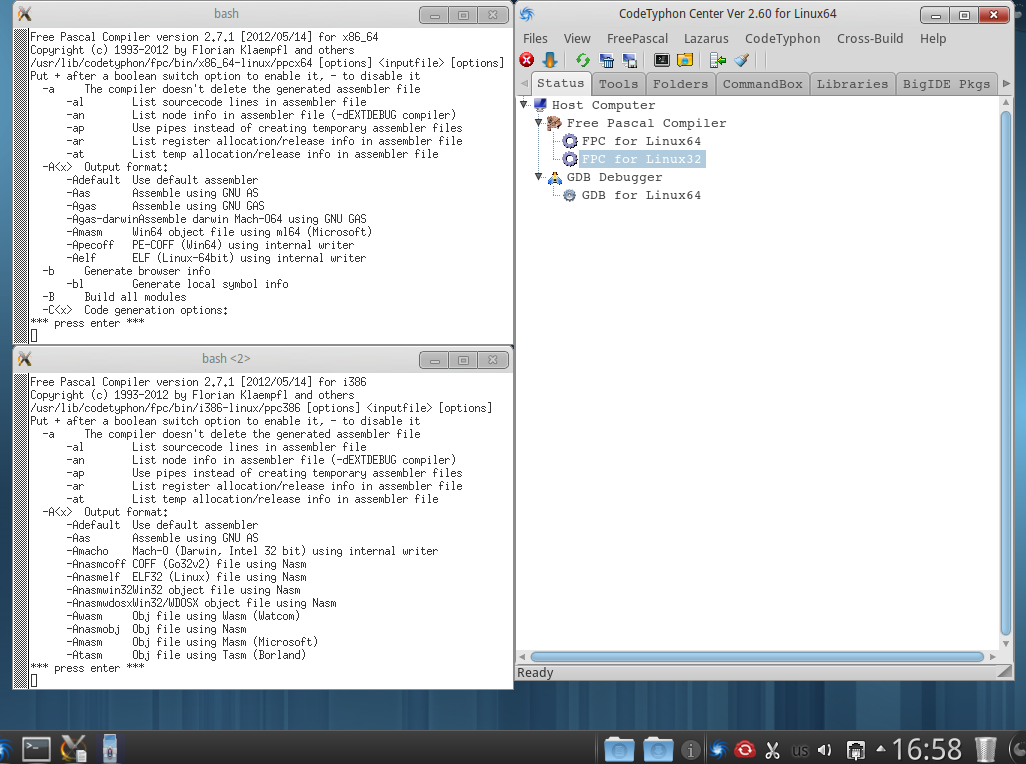Click the server with green arrow icon

(718, 60)
